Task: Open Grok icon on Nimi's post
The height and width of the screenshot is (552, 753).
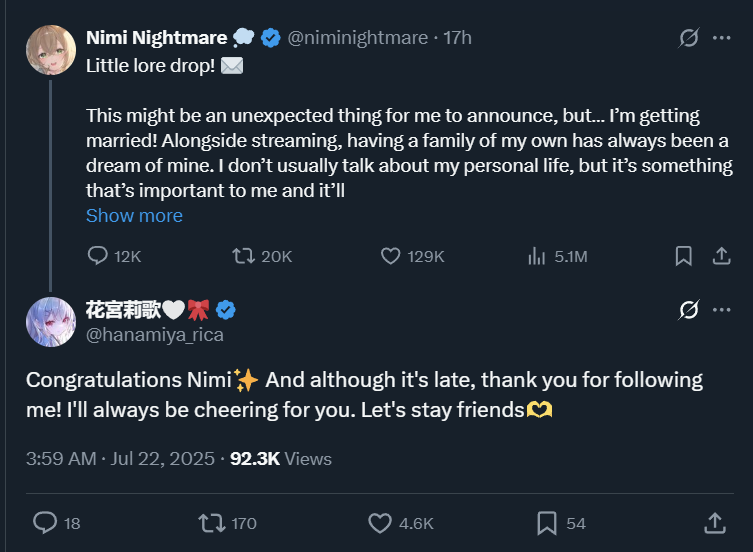Action: pyautogui.click(x=688, y=38)
